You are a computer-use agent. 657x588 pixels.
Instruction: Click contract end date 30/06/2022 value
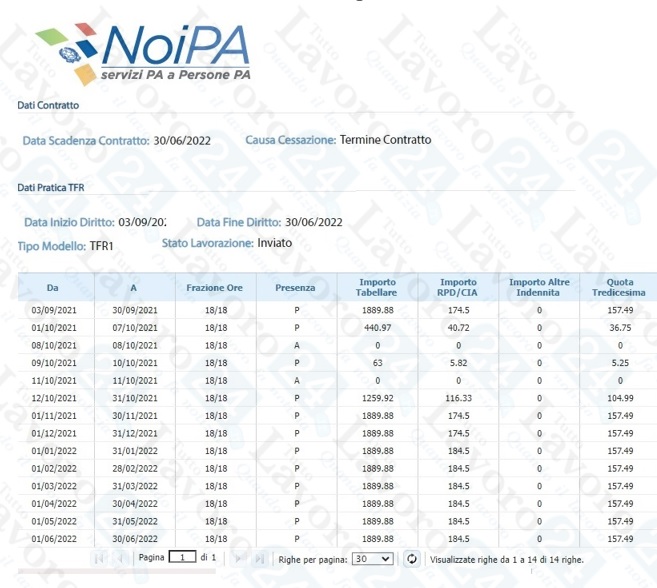tap(182, 140)
